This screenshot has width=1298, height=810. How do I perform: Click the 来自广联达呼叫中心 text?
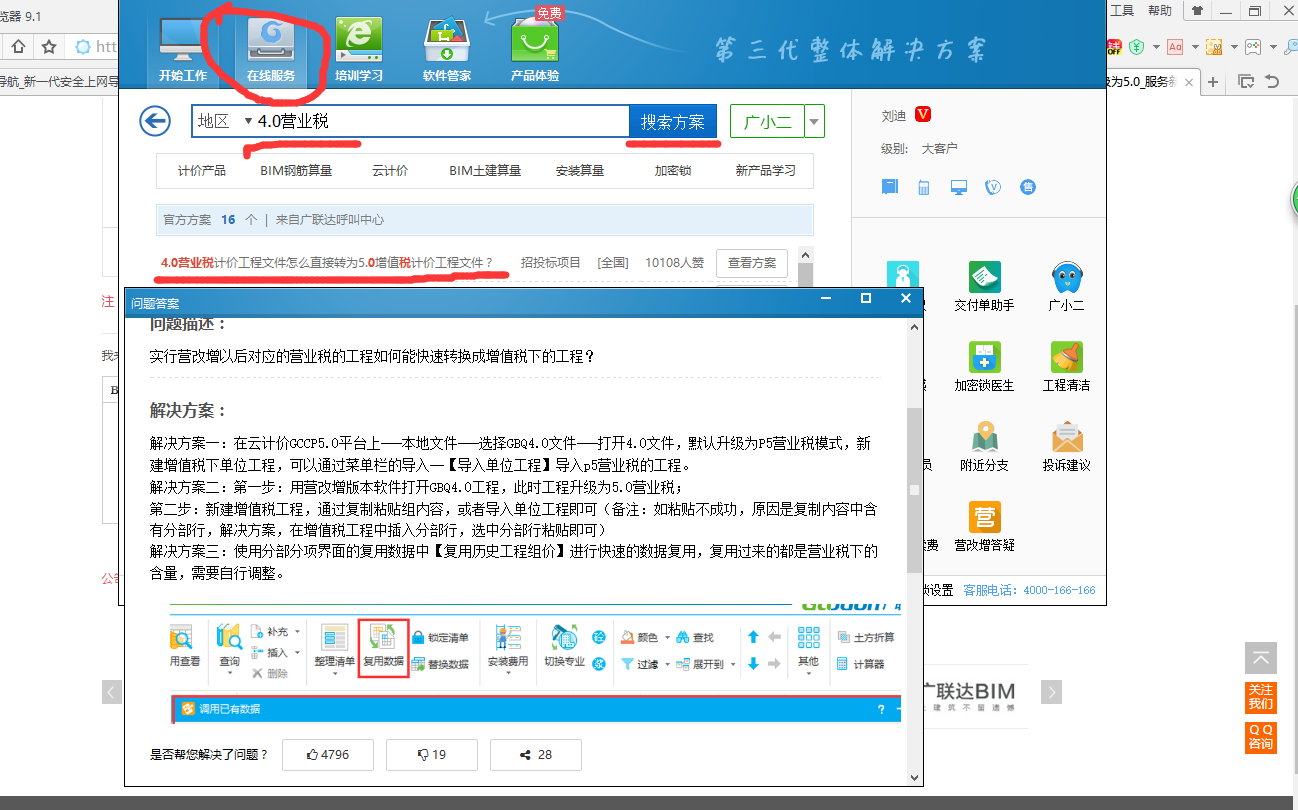click(x=330, y=219)
